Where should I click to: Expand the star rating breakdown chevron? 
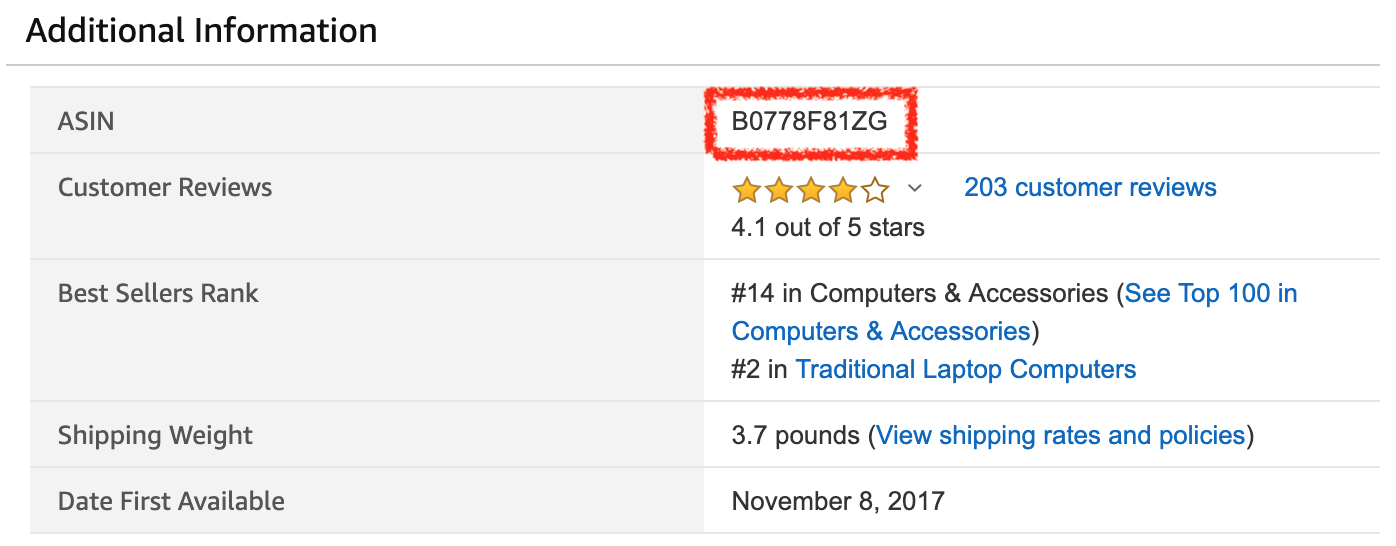(914, 188)
